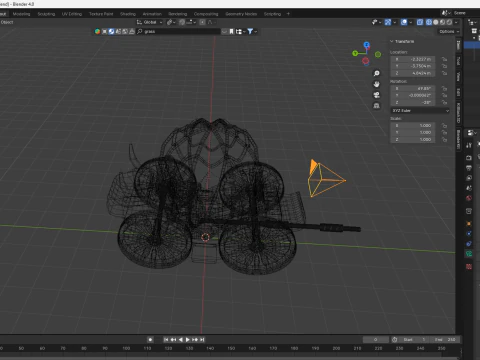The height and width of the screenshot is (360, 480).
Task: Open the World properties red globe icon
Action: pos(469,198)
